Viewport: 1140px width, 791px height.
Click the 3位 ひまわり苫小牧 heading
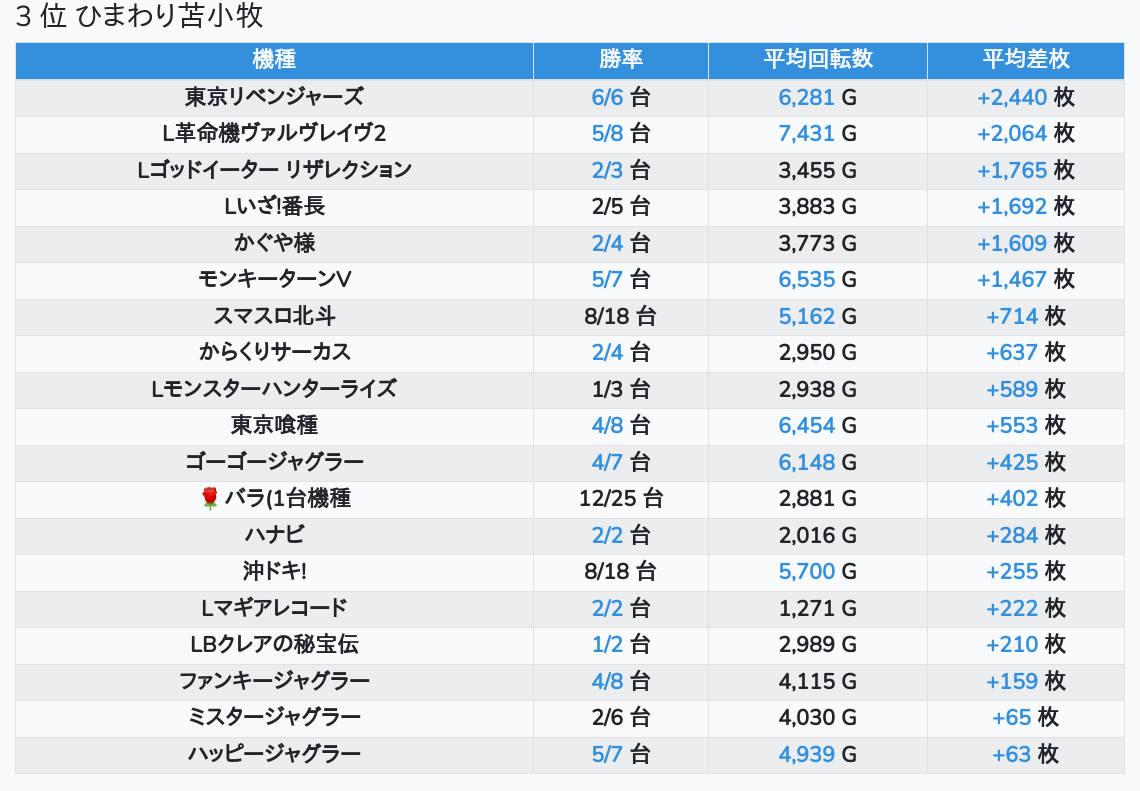coord(139,17)
